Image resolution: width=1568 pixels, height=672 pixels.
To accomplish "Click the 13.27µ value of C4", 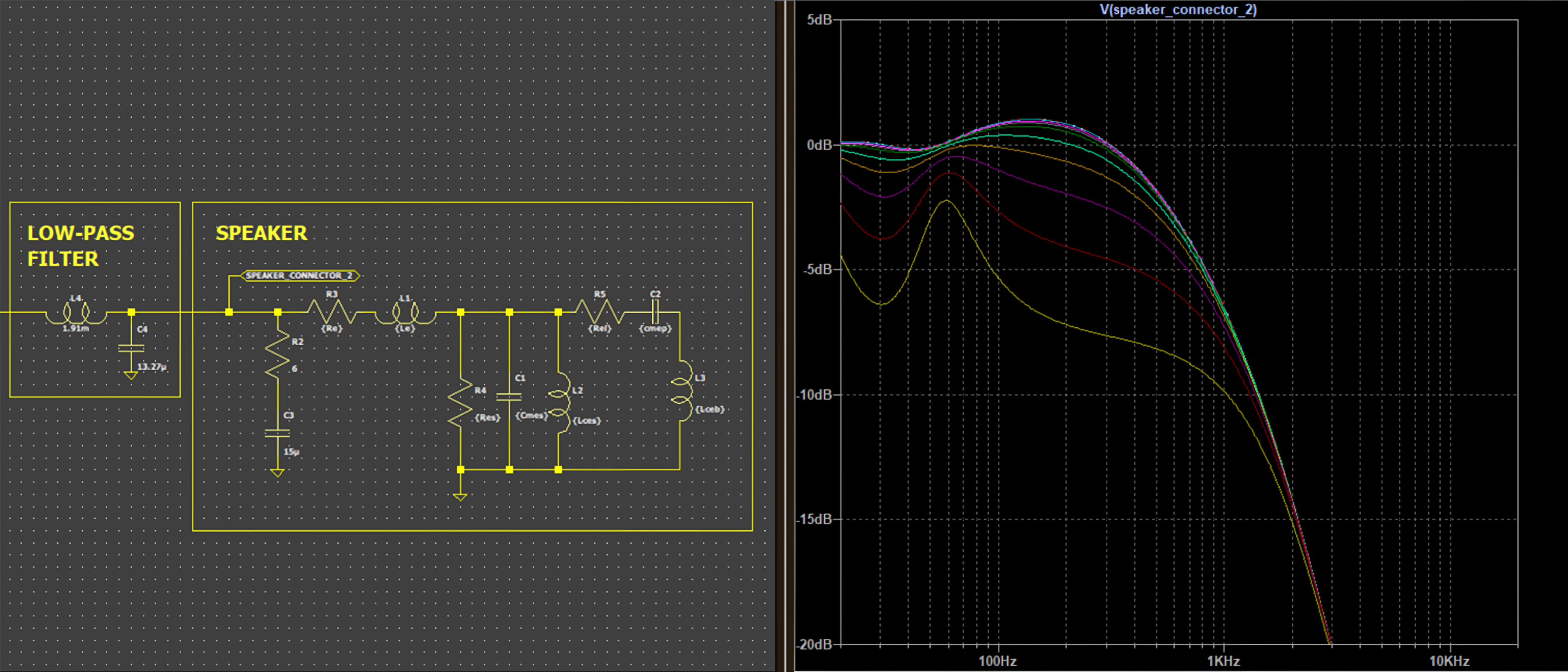I will (152, 367).
